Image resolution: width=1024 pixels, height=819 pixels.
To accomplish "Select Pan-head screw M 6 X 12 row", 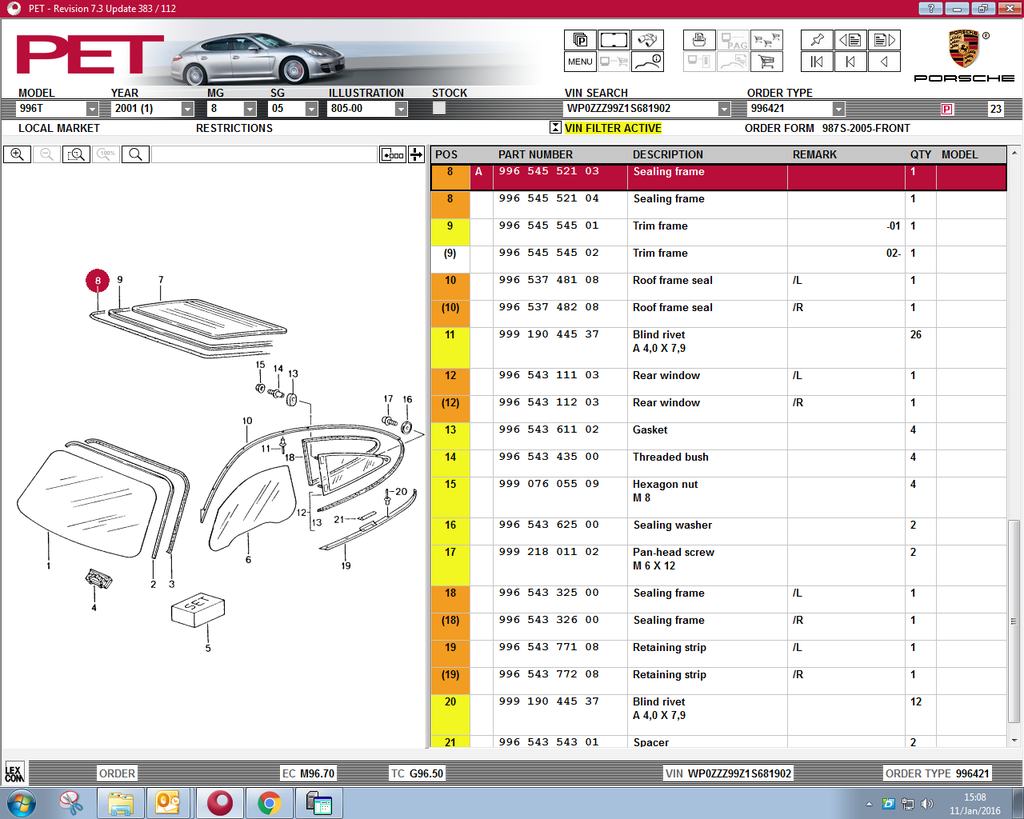I will point(718,566).
